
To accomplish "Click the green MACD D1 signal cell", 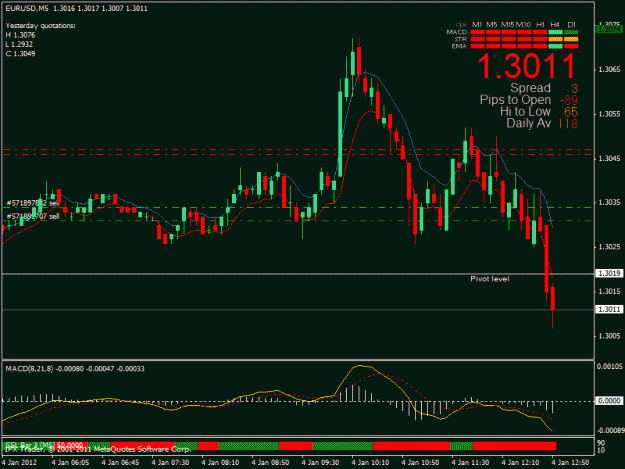I will pyautogui.click(x=571, y=32).
